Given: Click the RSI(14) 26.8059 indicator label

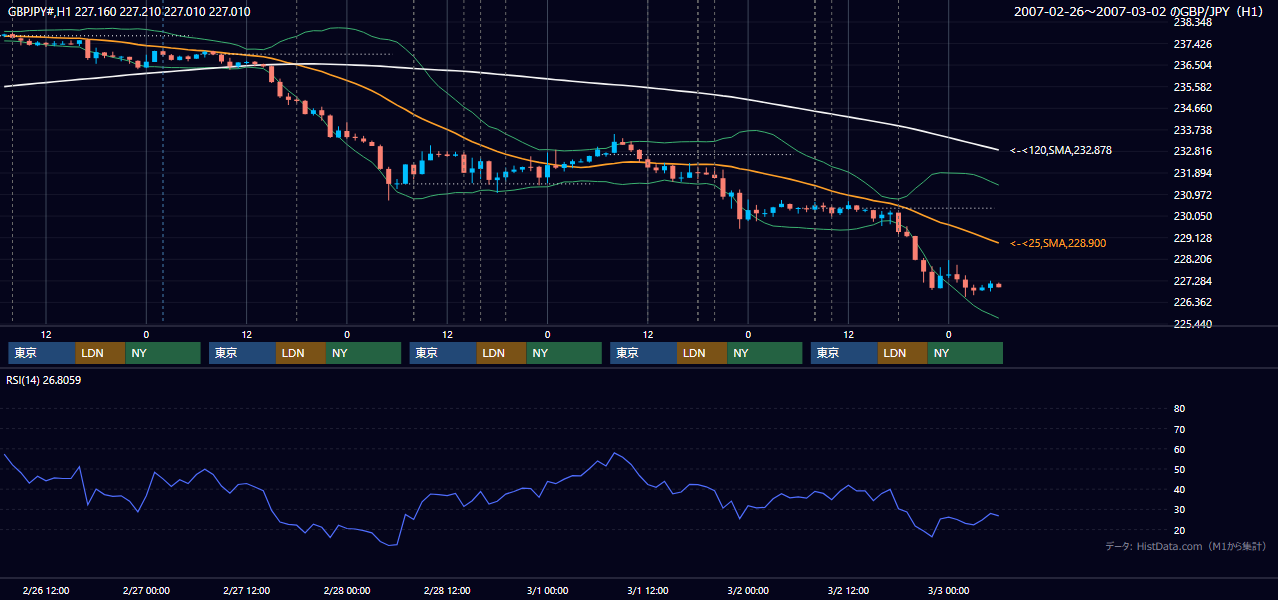Looking at the screenshot, I should 44,380.
